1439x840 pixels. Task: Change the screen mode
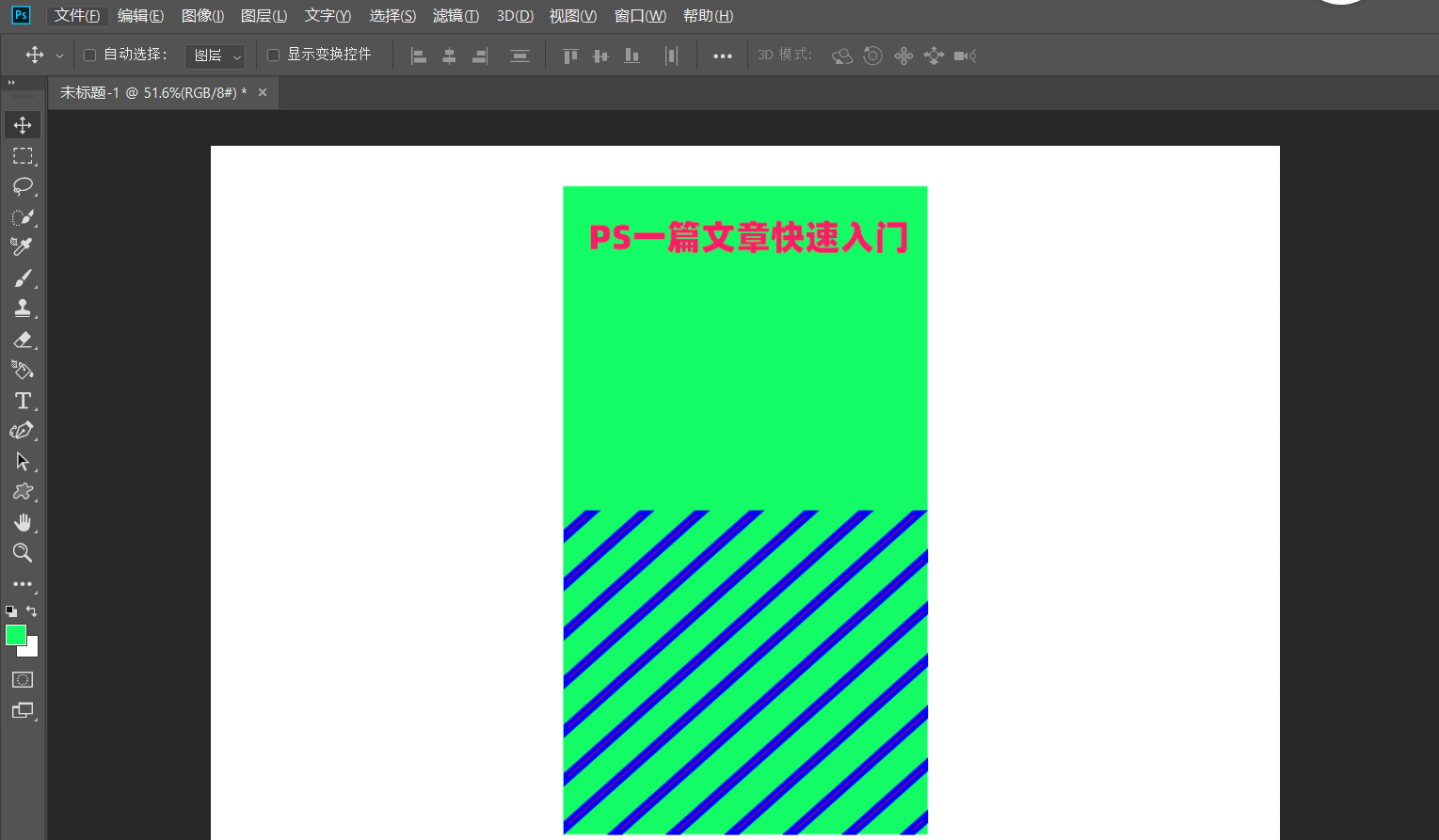[x=23, y=710]
